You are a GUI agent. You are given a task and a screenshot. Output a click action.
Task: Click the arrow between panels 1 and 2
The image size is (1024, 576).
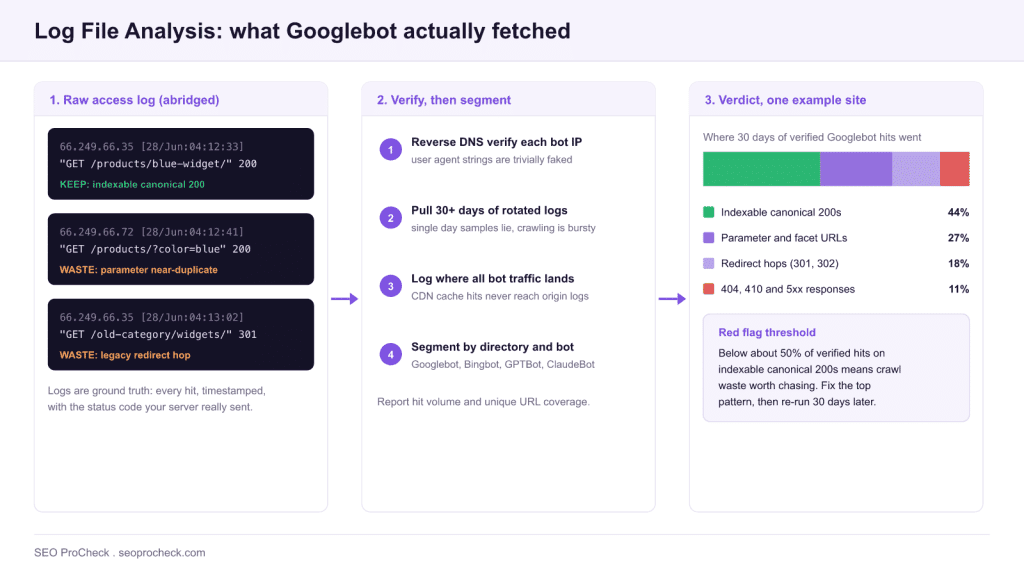click(344, 299)
